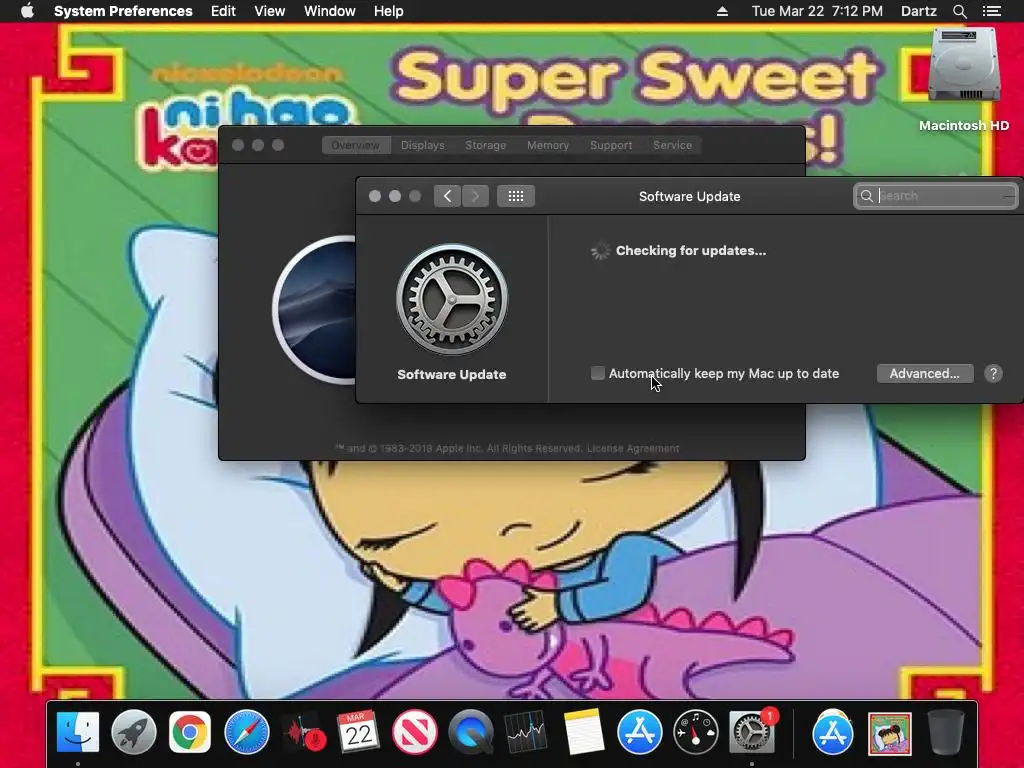Click System Preferences Dock icon with badge
Screen dimensions: 1024x768
752,732
